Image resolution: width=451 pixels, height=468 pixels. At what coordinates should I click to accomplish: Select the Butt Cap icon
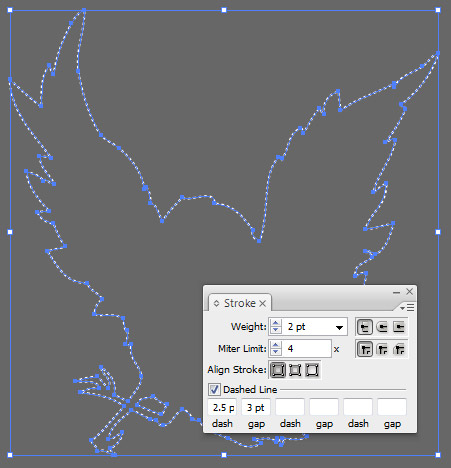pyautogui.click(x=365, y=327)
